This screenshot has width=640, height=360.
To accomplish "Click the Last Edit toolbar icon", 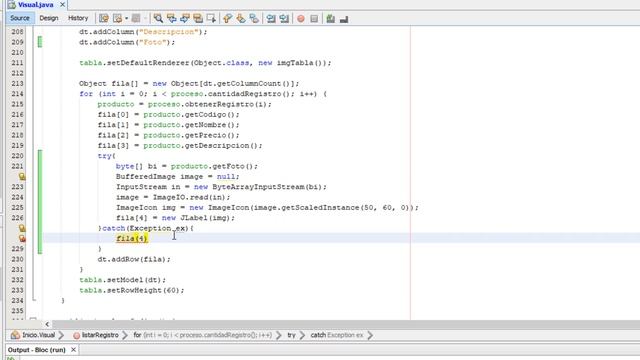I will tap(104, 18).
